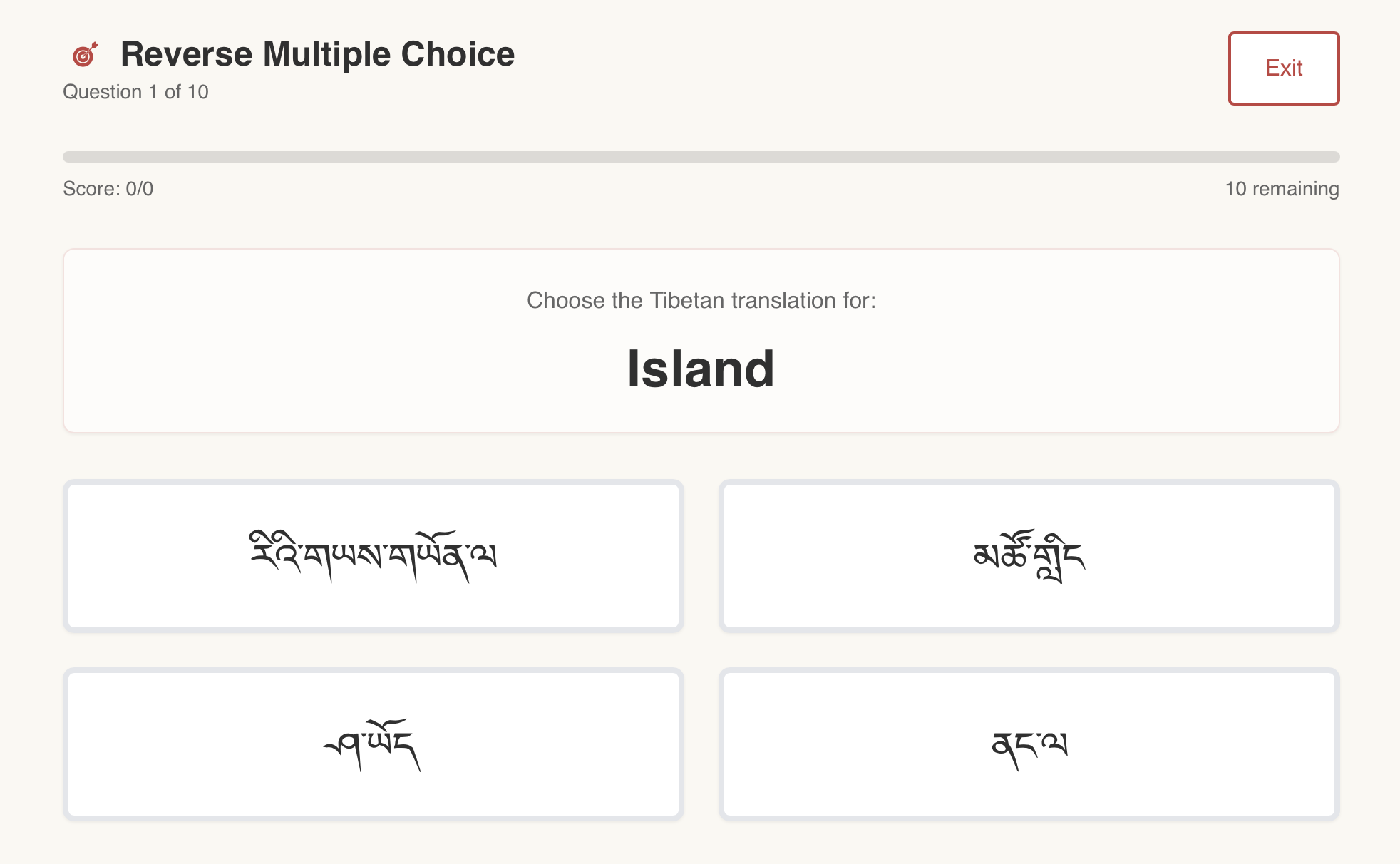Viewport: 1400px width, 864px height.
Task: Pick the longest Tibetan answer option
Action: (x=373, y=556)
